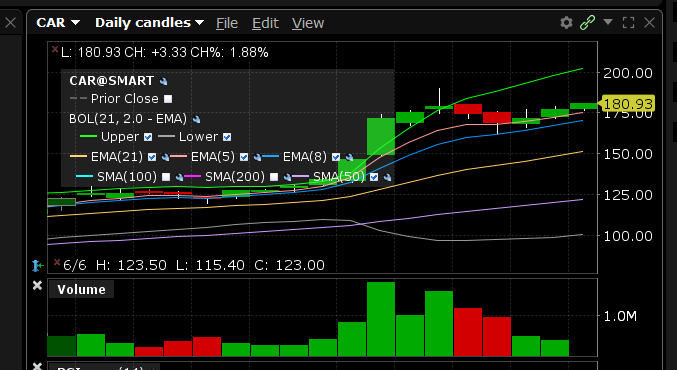Click the green chain link icon
677x370 pixels.
pyautogui.click(x=587, y=22)
